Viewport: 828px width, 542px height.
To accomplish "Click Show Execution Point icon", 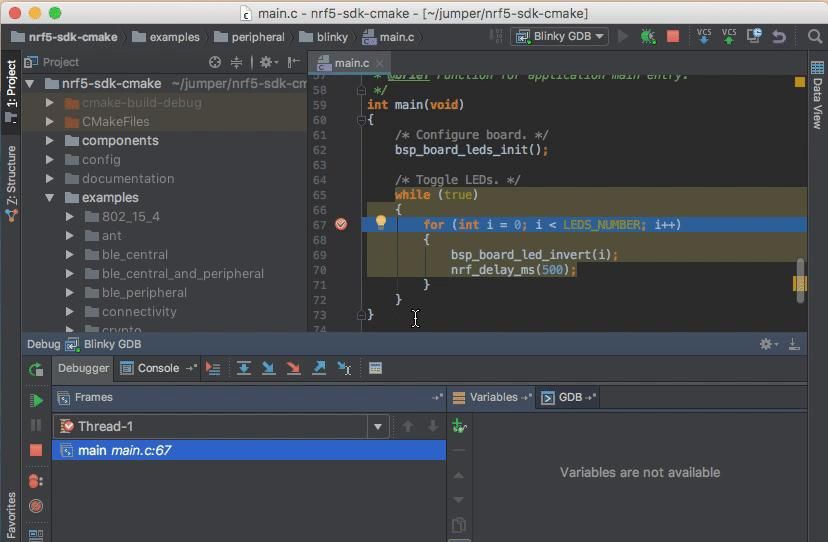I will point(213,368).
